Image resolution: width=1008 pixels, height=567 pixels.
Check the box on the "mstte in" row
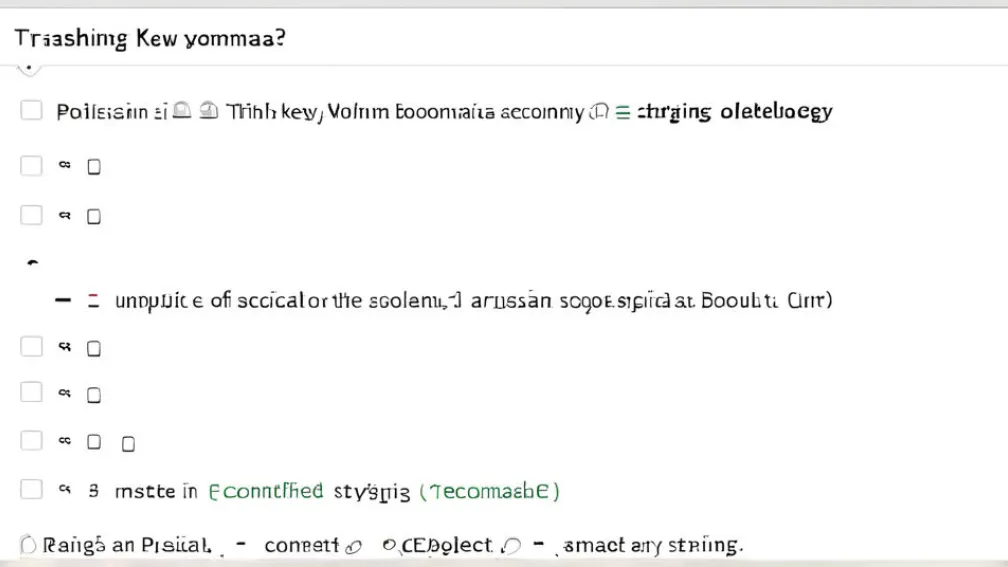[31, 490]
